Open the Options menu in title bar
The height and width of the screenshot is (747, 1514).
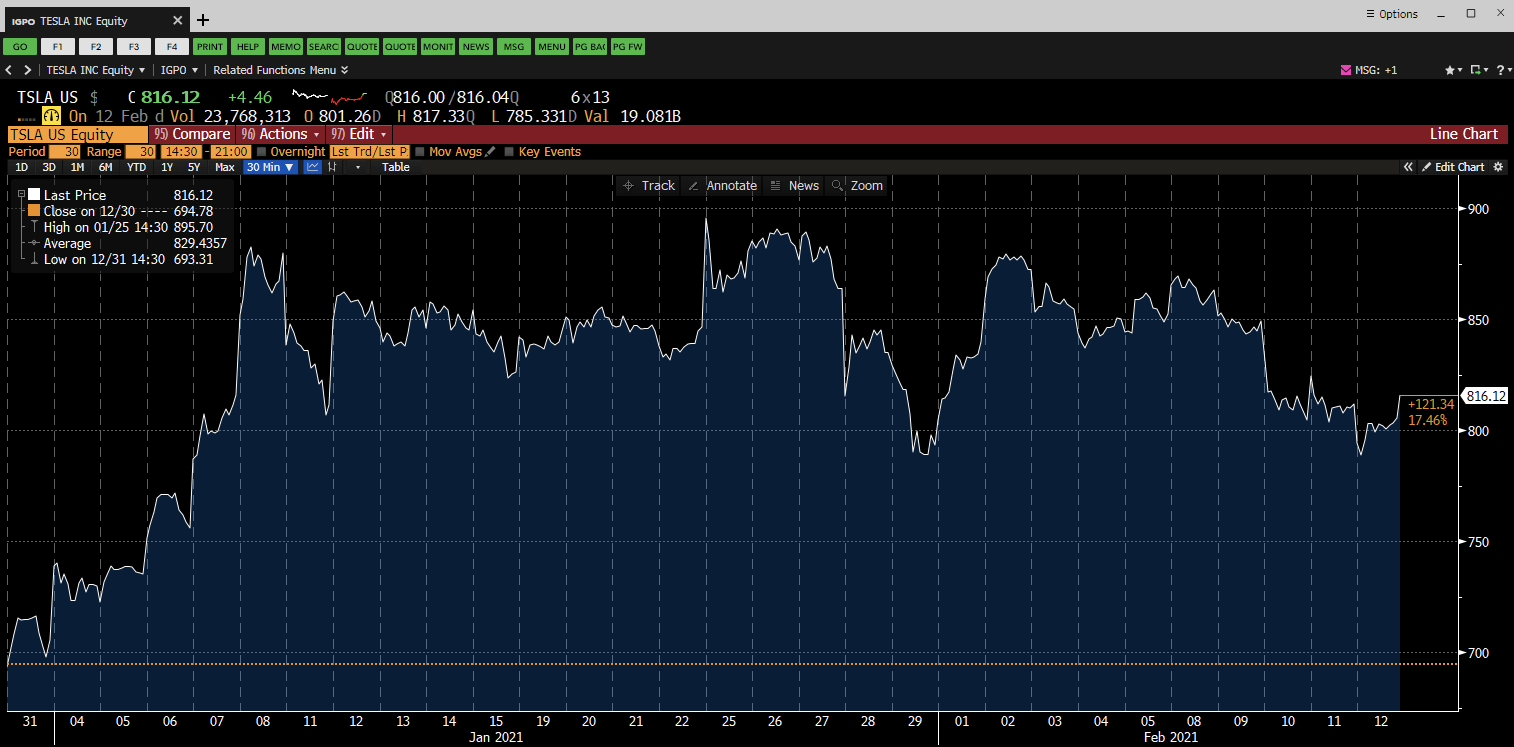[1391, 14]
